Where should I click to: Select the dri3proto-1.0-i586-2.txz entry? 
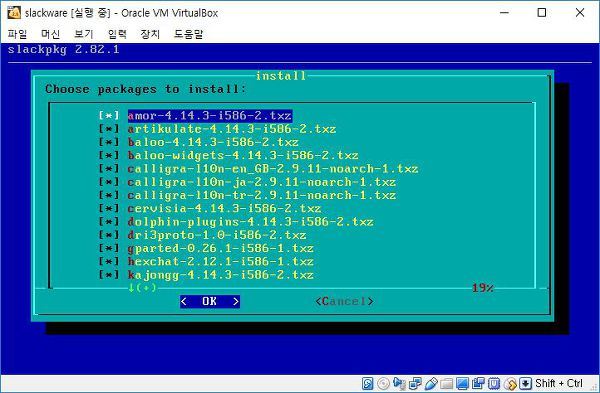click(x=217, y=235)
